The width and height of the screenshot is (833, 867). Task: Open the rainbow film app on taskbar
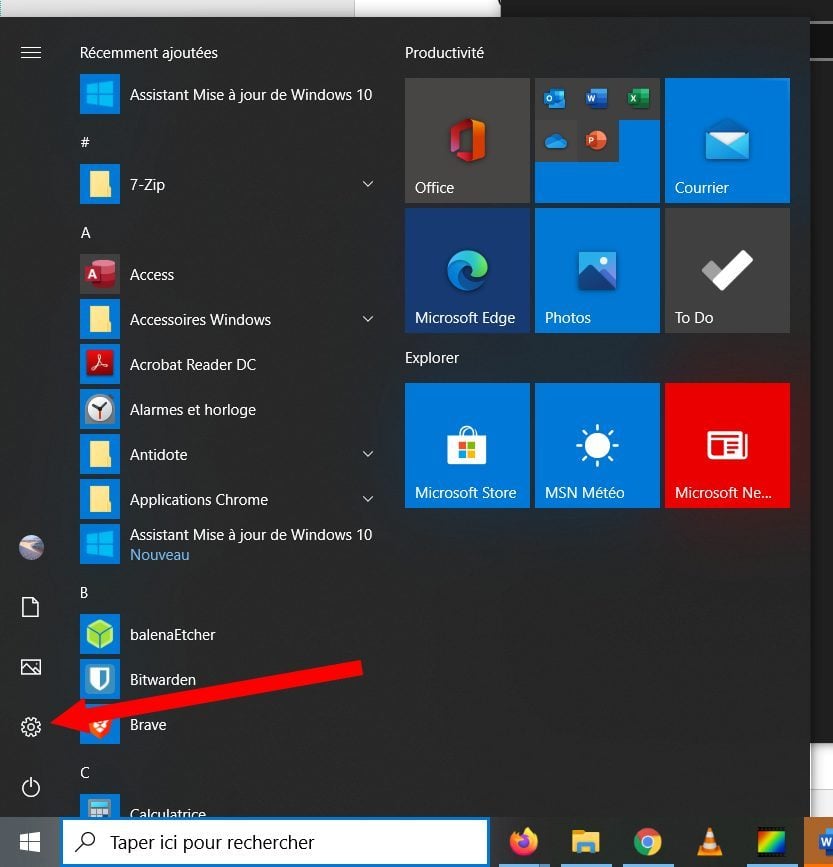771,842
